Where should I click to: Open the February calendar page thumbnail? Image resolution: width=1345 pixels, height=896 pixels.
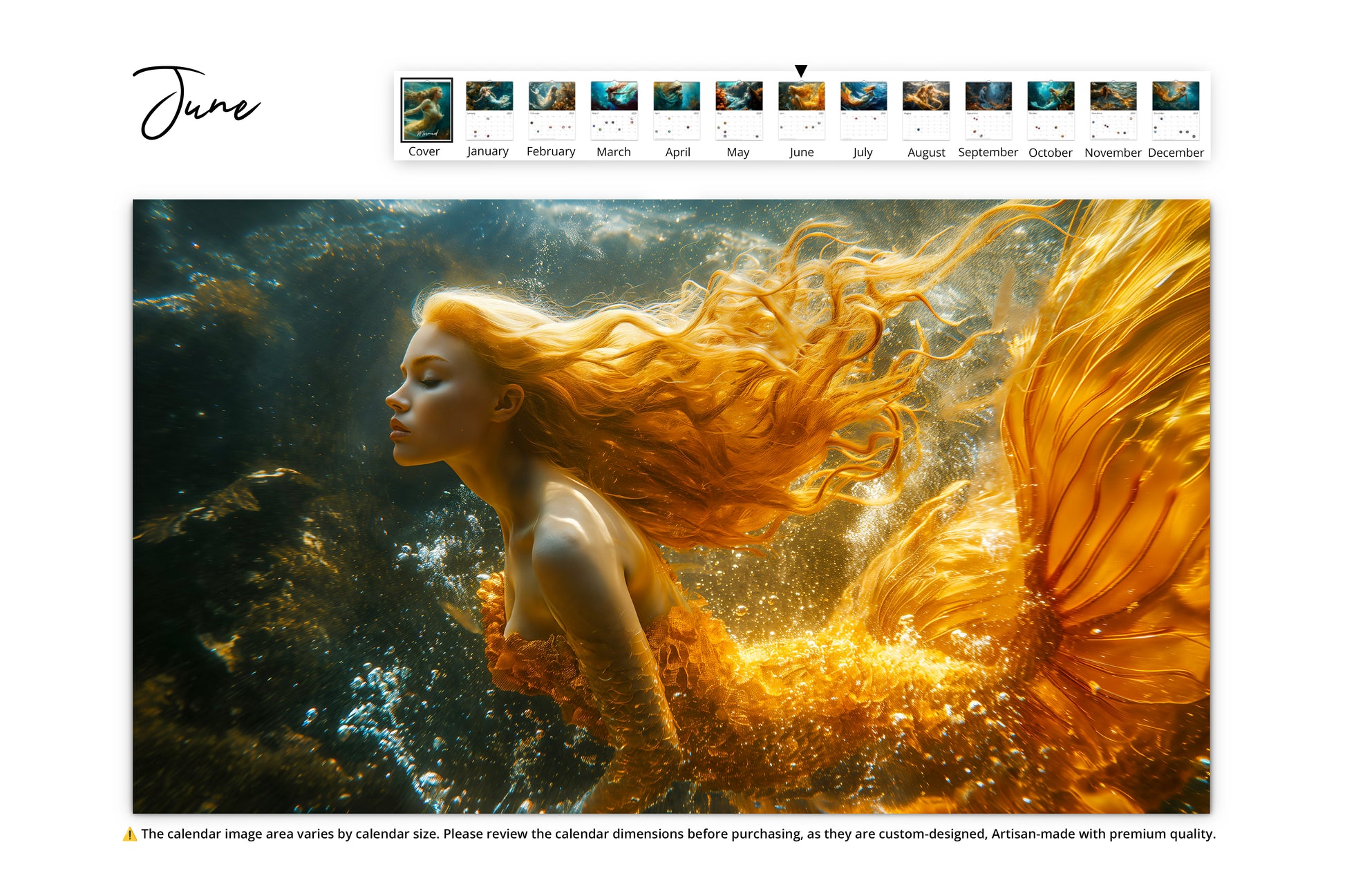[x=552, y=111]
